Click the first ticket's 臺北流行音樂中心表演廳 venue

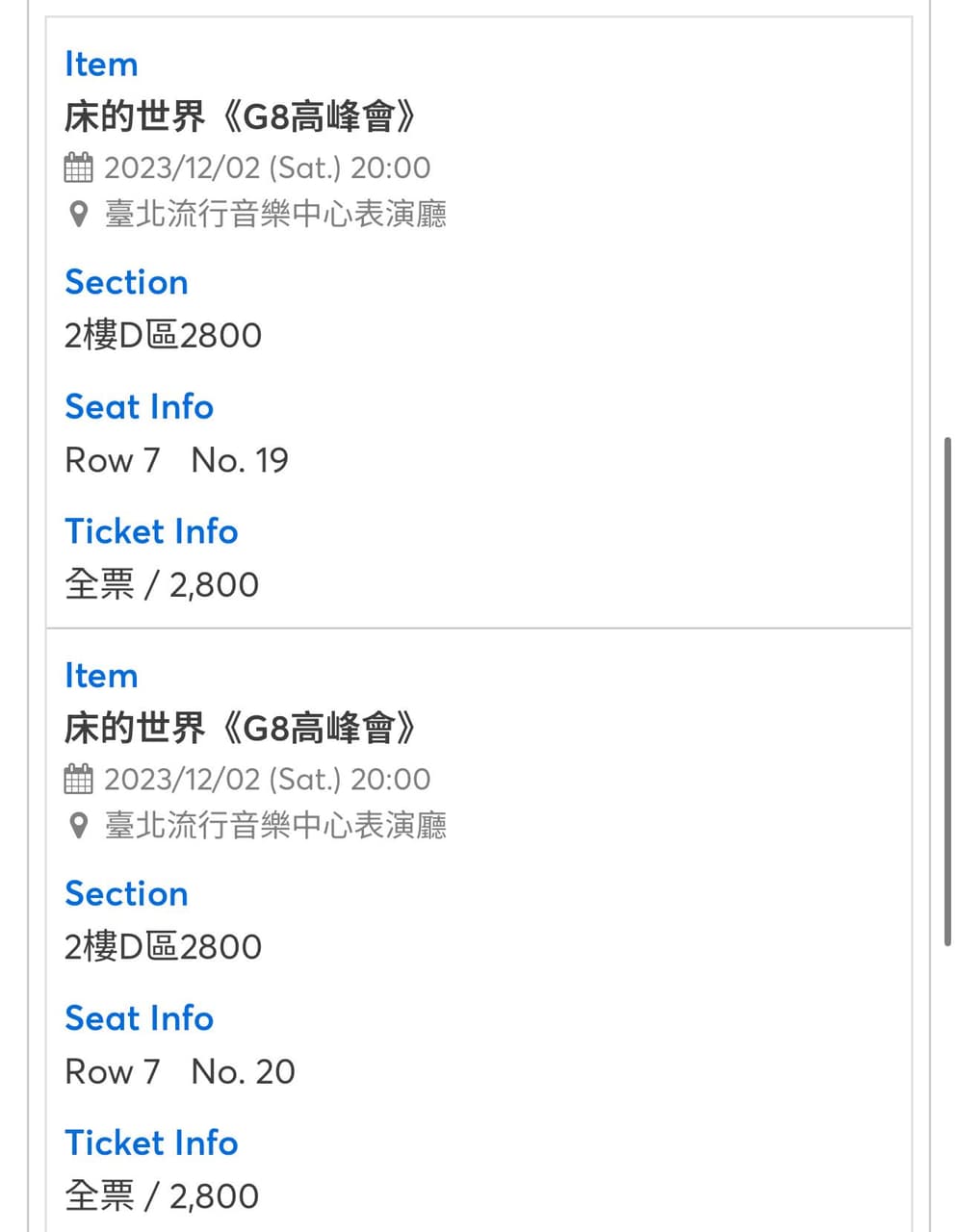275,214
